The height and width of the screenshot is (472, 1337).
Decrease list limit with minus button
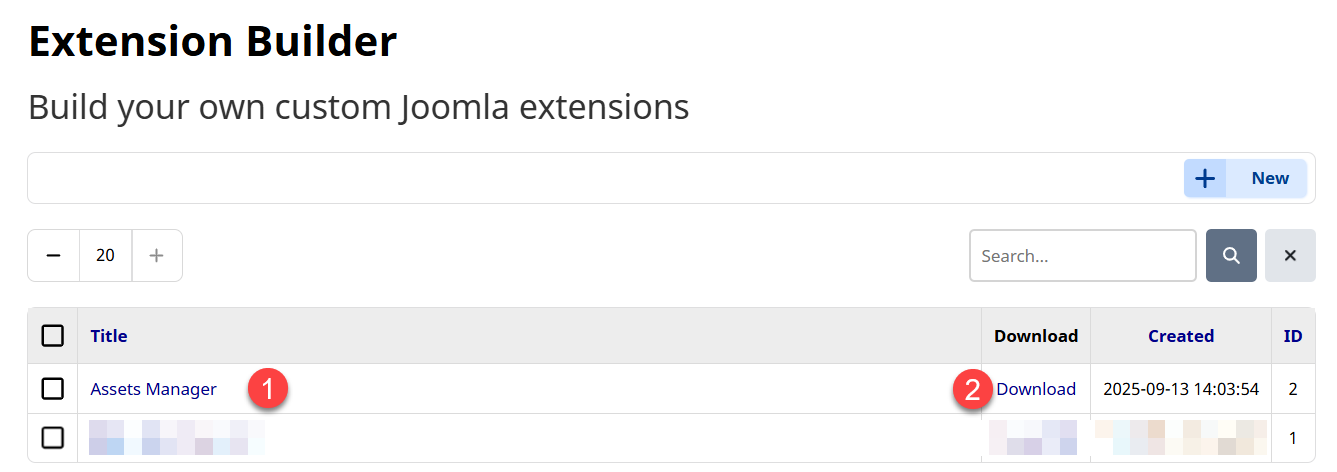pyautogui.click(x=53, y=256)
